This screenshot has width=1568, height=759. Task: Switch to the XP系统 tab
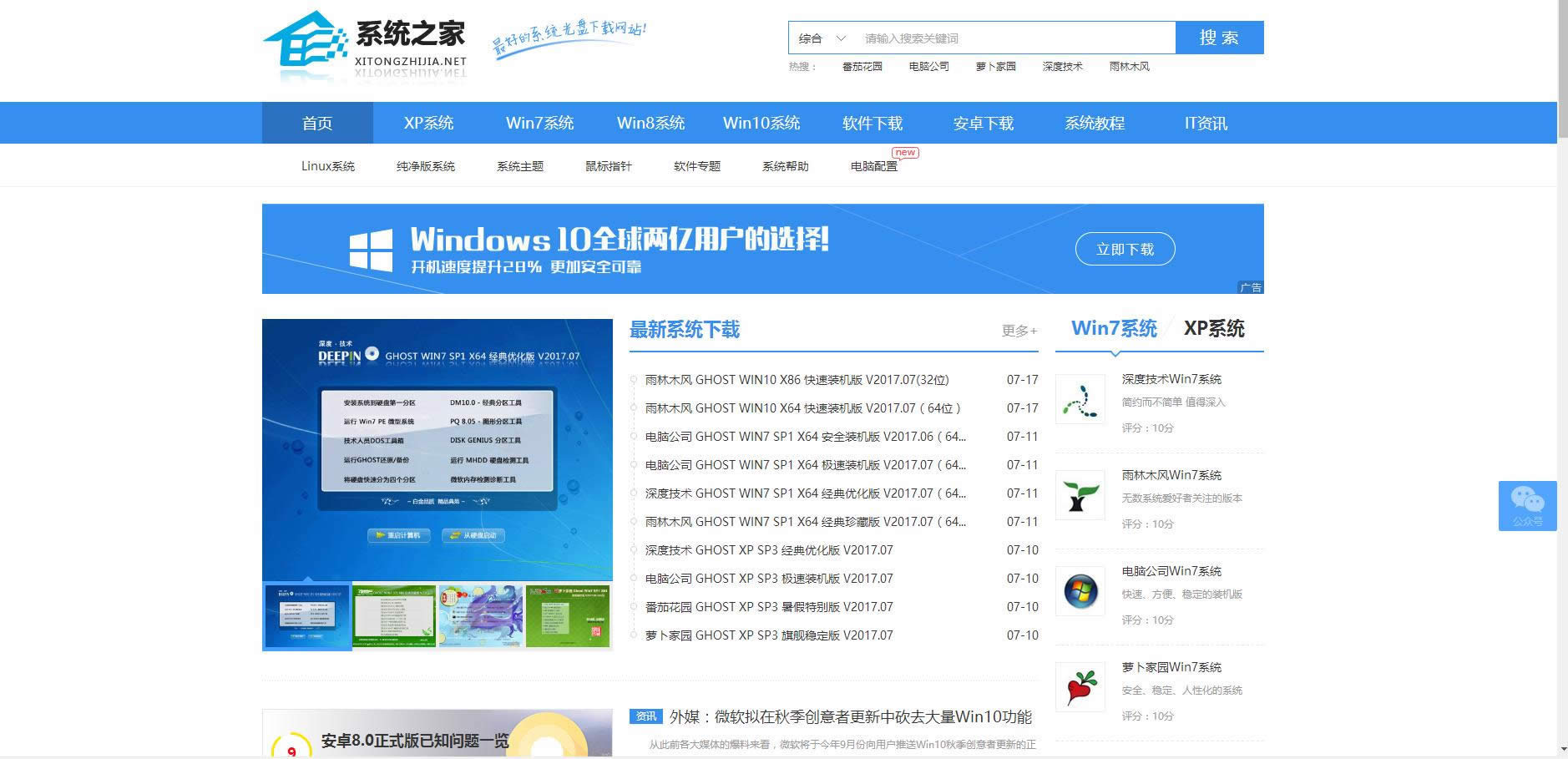coord(1216,329)
